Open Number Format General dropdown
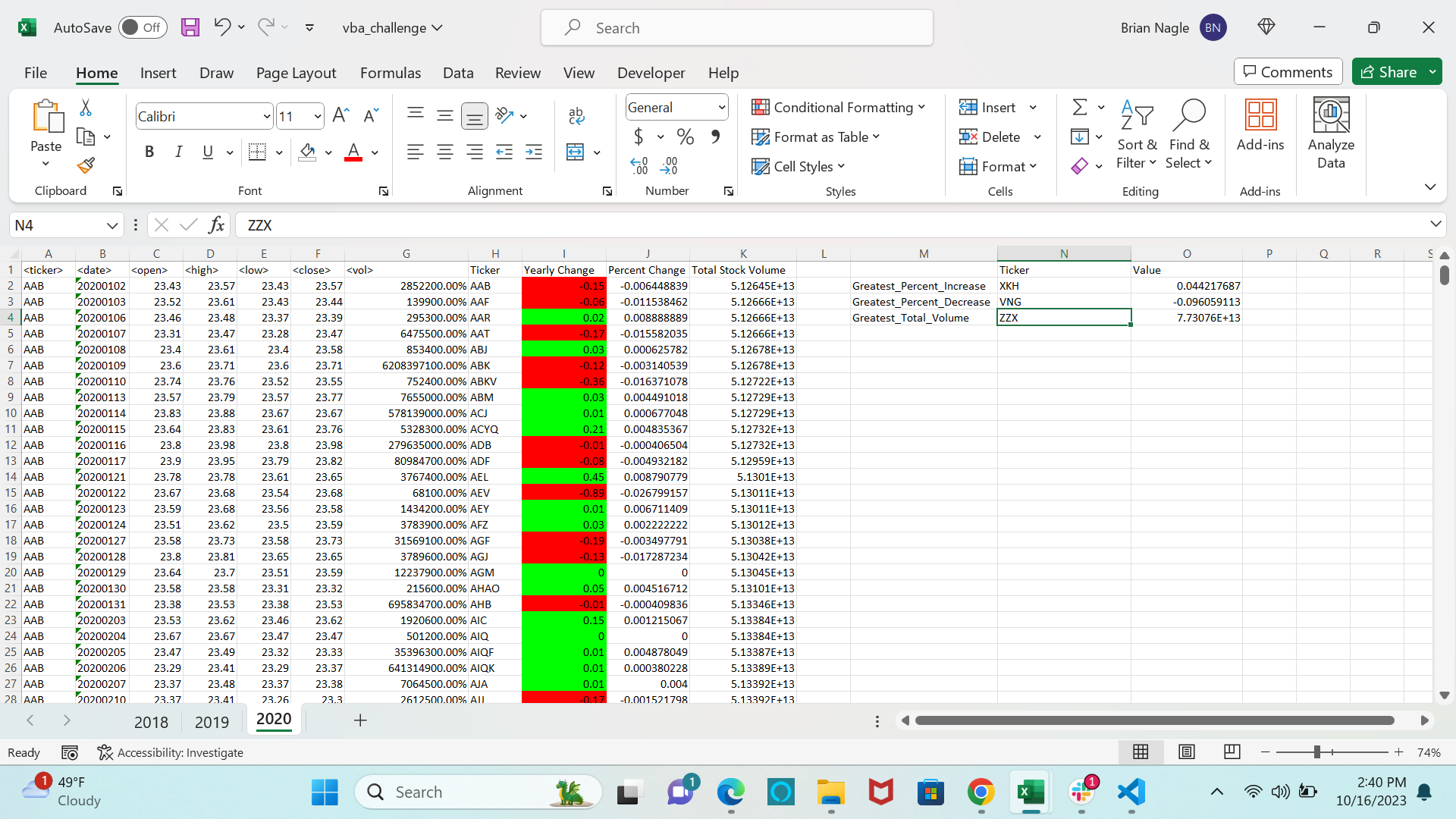Screen dimensions: 1456x819 pos(721,107)
